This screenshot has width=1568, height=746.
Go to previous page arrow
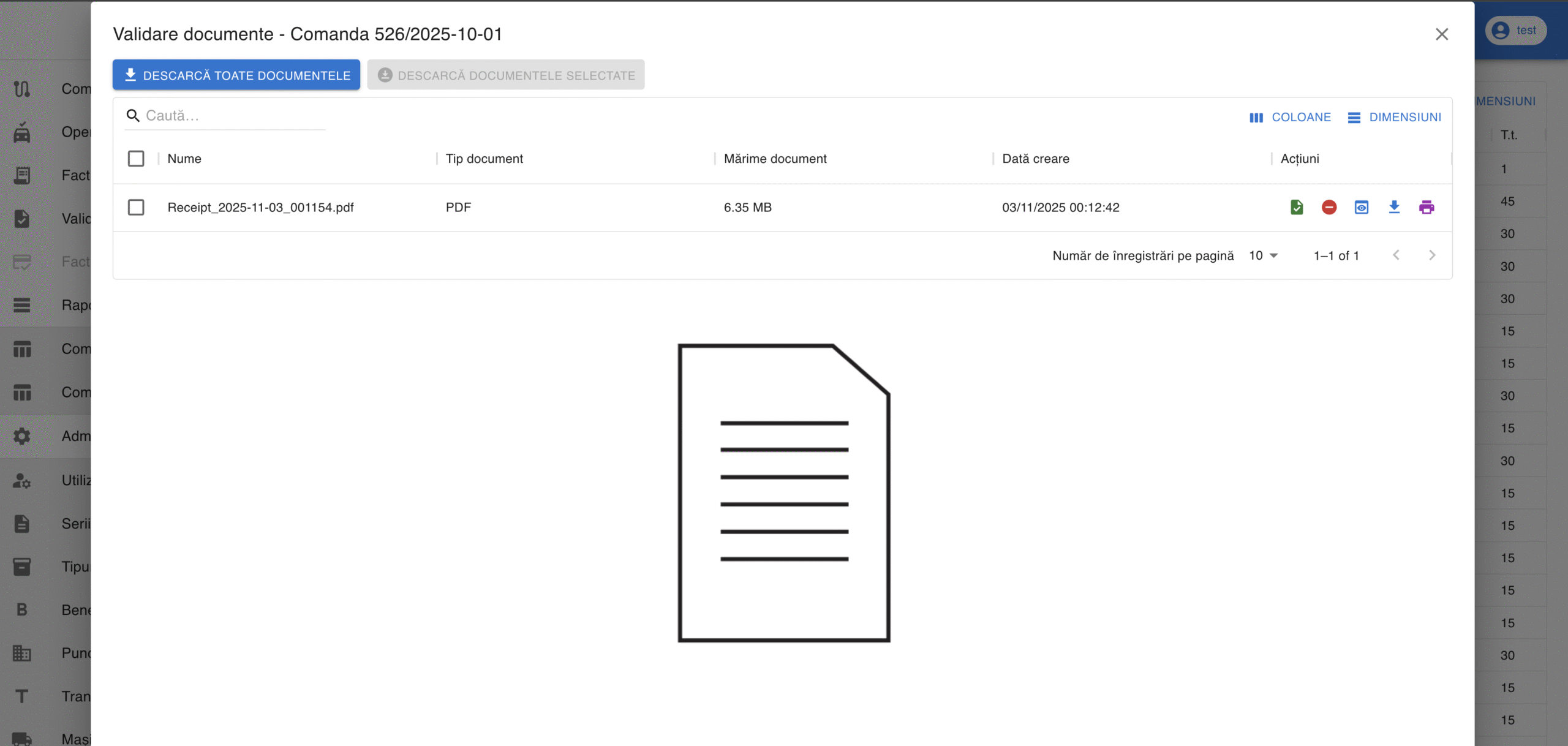(x=1396, y=255)
